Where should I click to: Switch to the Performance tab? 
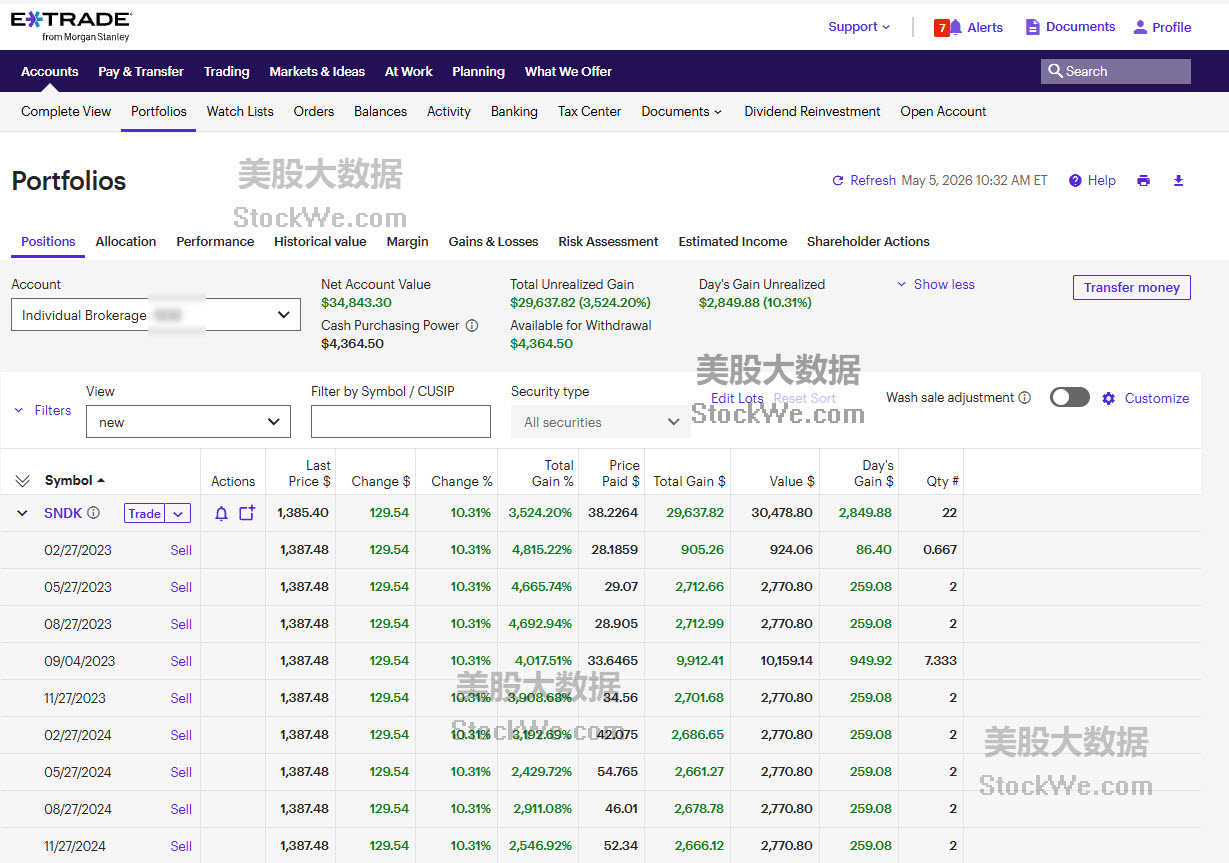coord(215,241)
